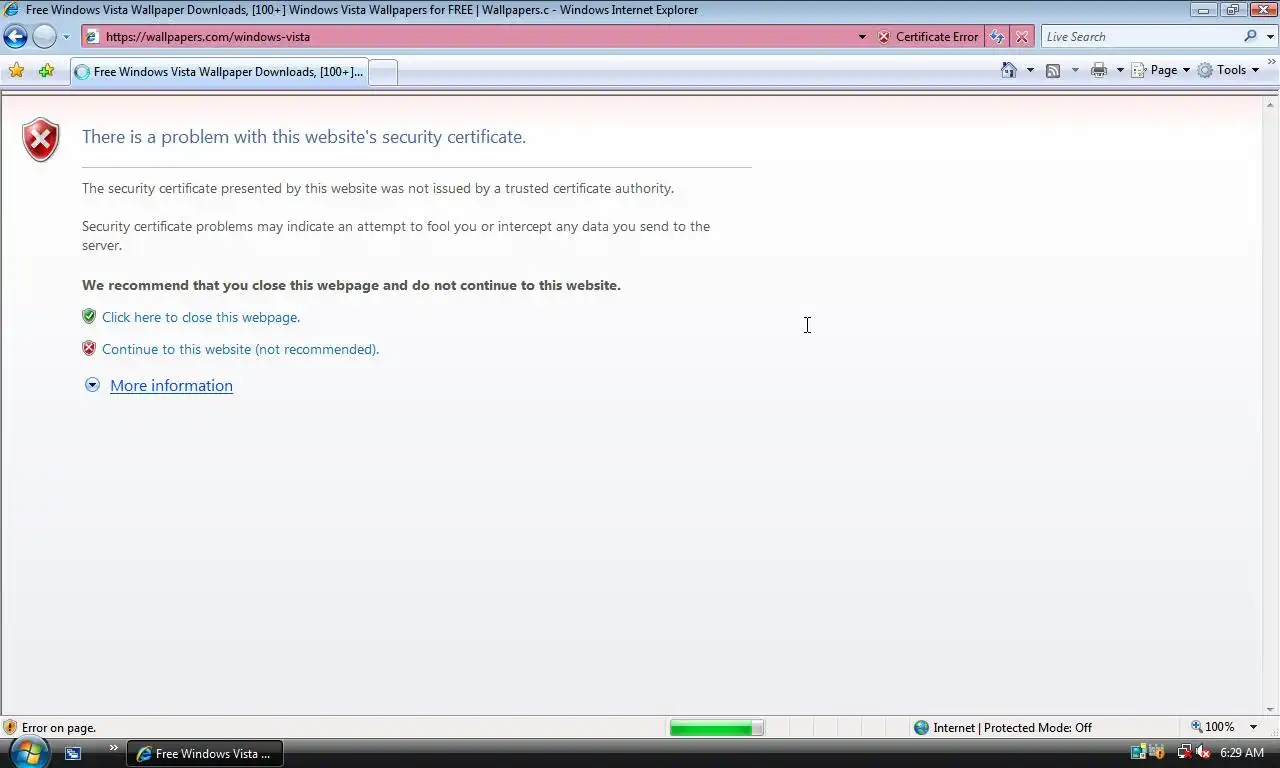This screenshot has width=1280, height=768.
Task: Click the green shield icon
Action: click(x=89, y=316)
